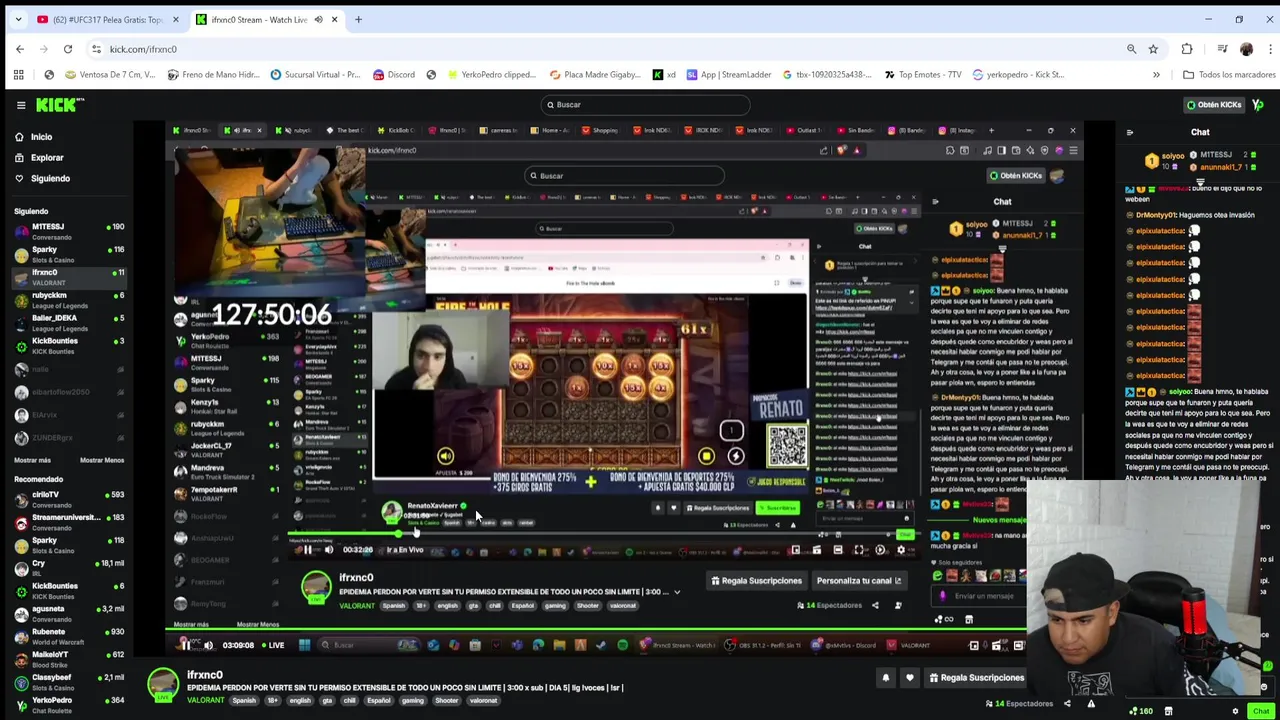1280x720 pixels.
Task: Pause the live stream player
Action: click(186, 645)
